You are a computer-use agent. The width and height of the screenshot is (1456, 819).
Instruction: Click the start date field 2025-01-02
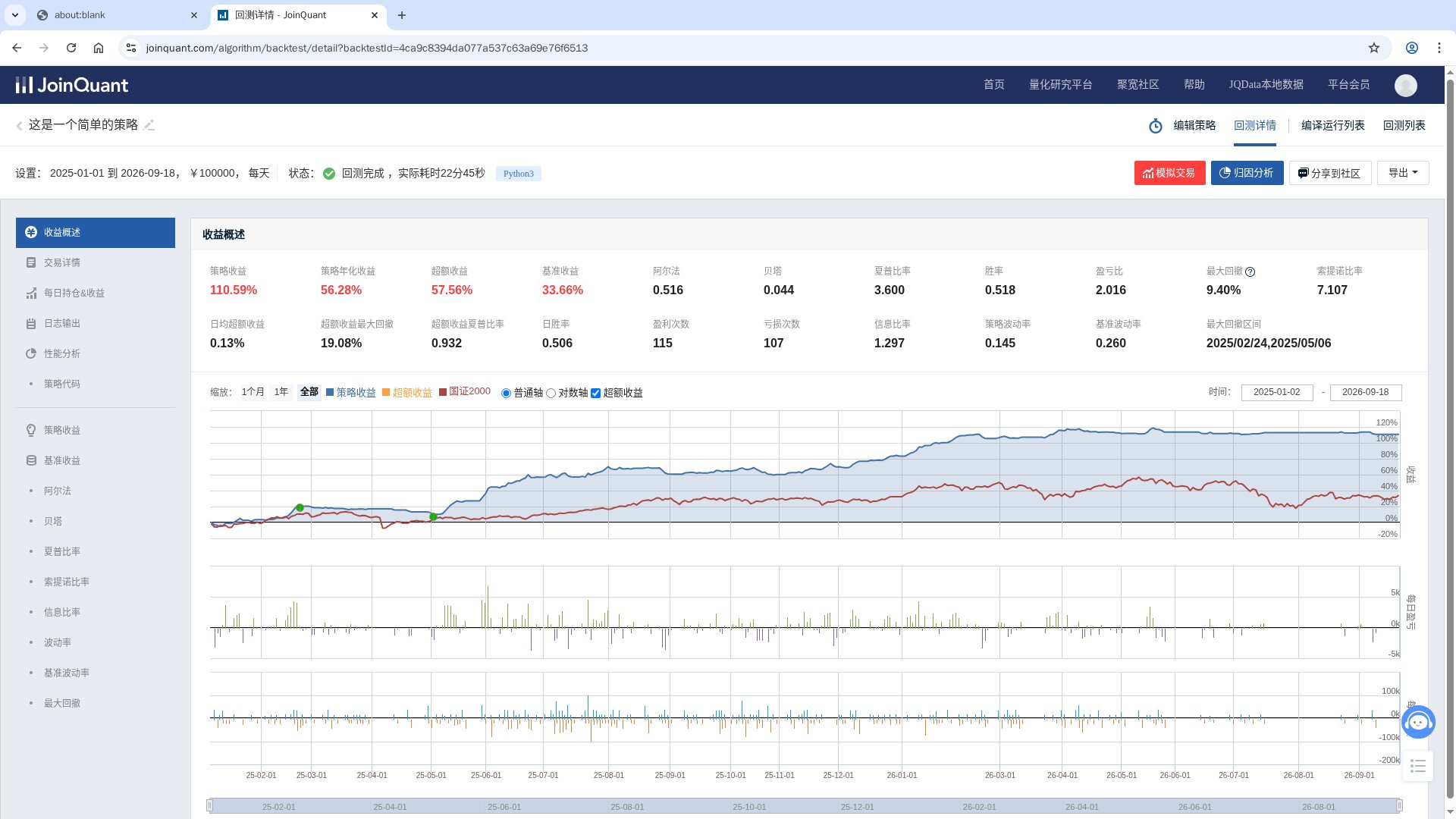click(1277, 392)
